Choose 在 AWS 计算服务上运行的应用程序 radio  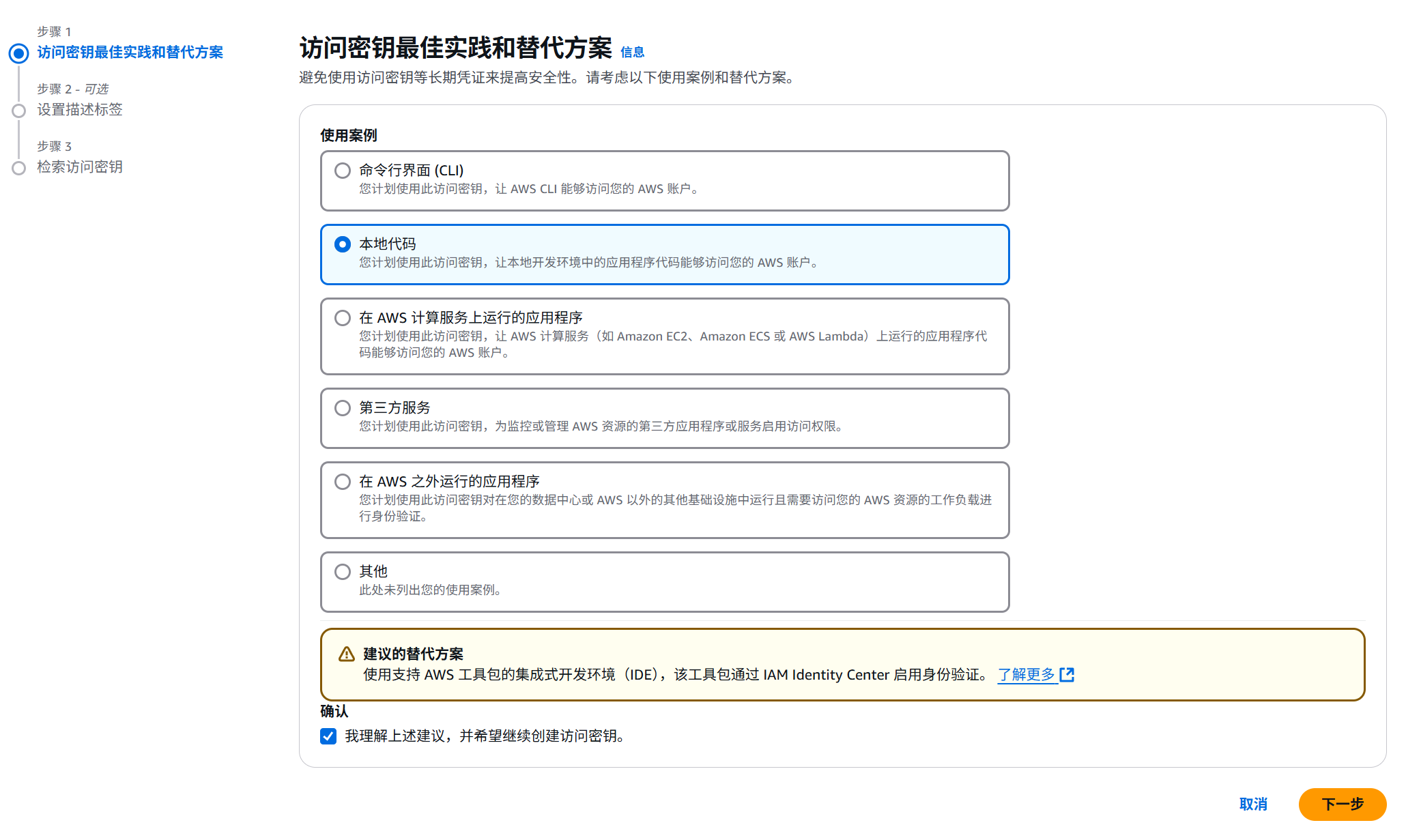point(343,318)
